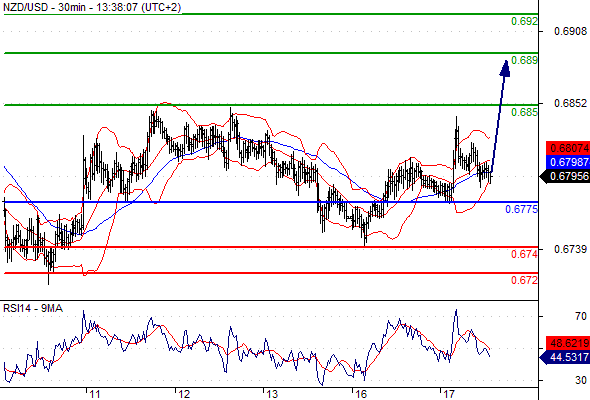Select date 17 on the time axis
This screenshot has height=400, width=590.
click(449, 394)
